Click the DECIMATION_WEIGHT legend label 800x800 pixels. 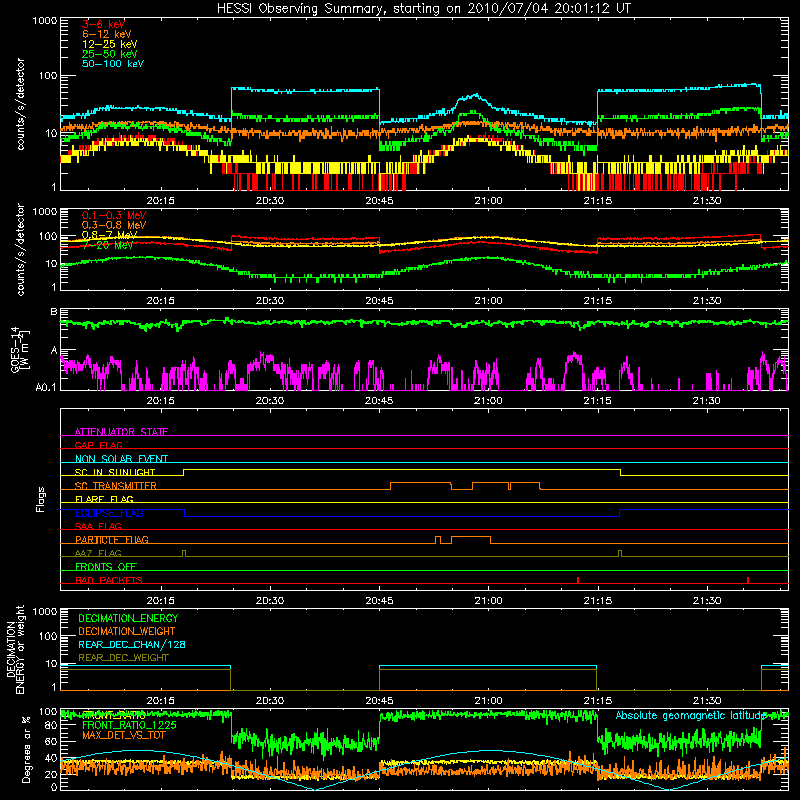click(127, 631)
